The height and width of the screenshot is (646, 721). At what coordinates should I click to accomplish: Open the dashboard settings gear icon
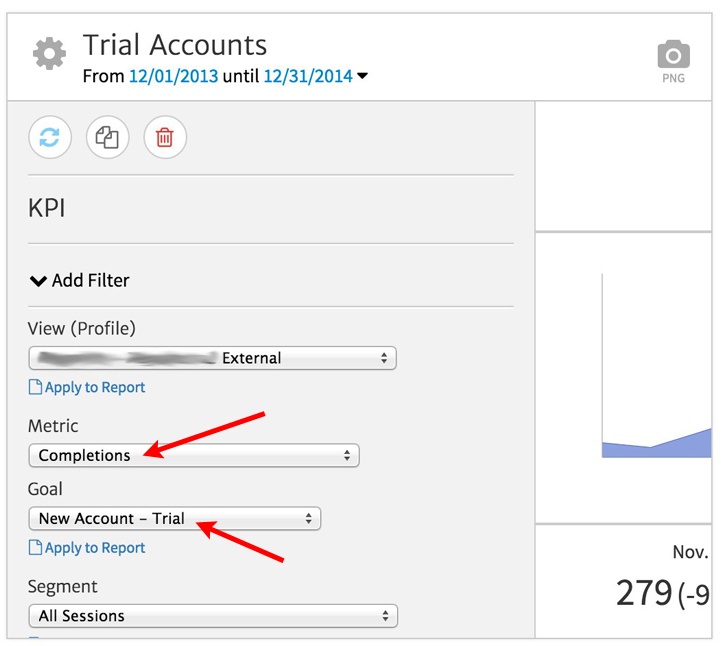49,54
